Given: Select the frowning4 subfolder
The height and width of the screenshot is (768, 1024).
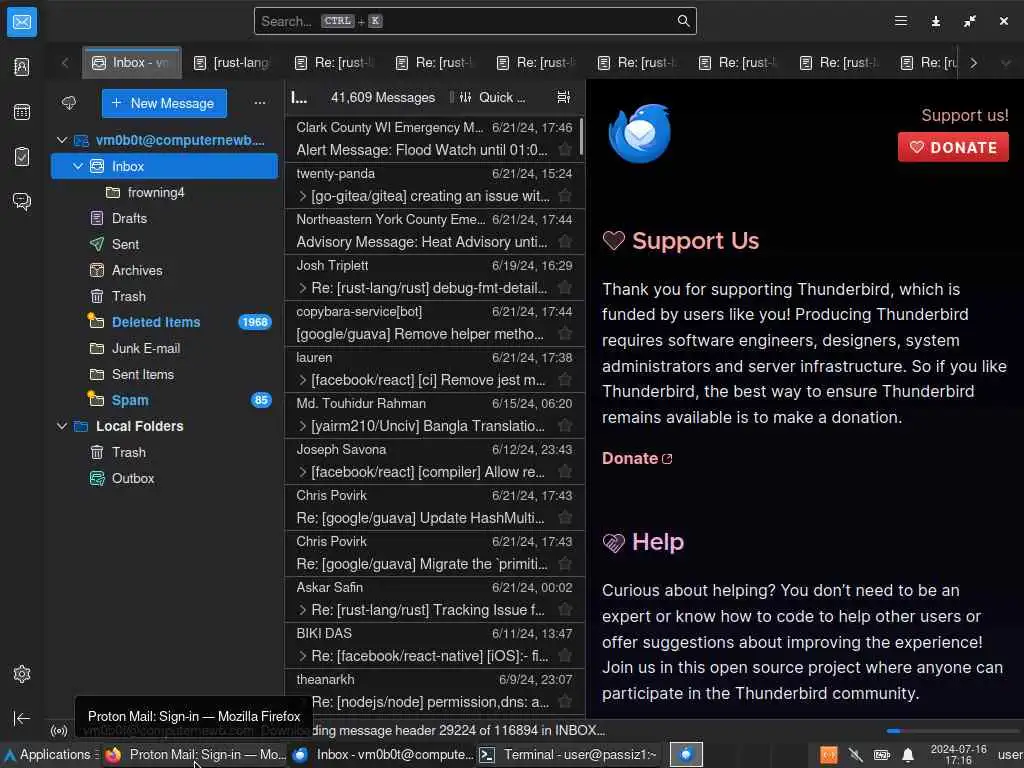Looking at the screenshot, I should point(165,192).
